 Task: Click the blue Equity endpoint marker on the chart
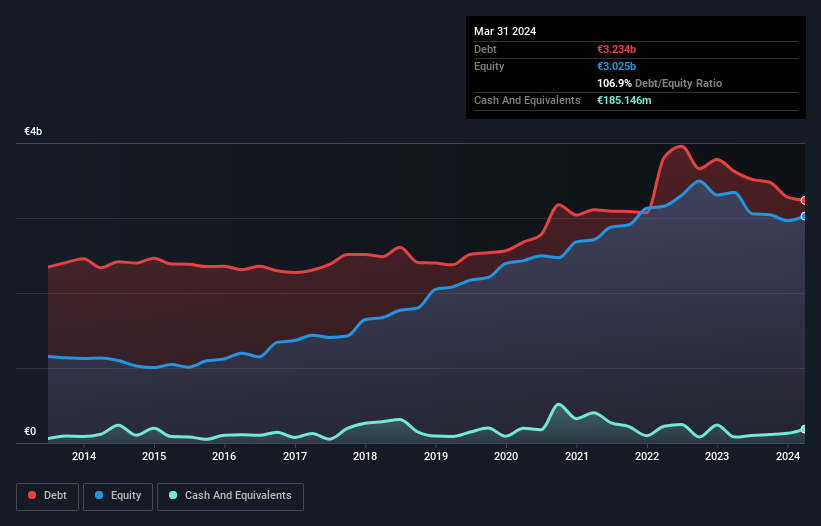804,216
